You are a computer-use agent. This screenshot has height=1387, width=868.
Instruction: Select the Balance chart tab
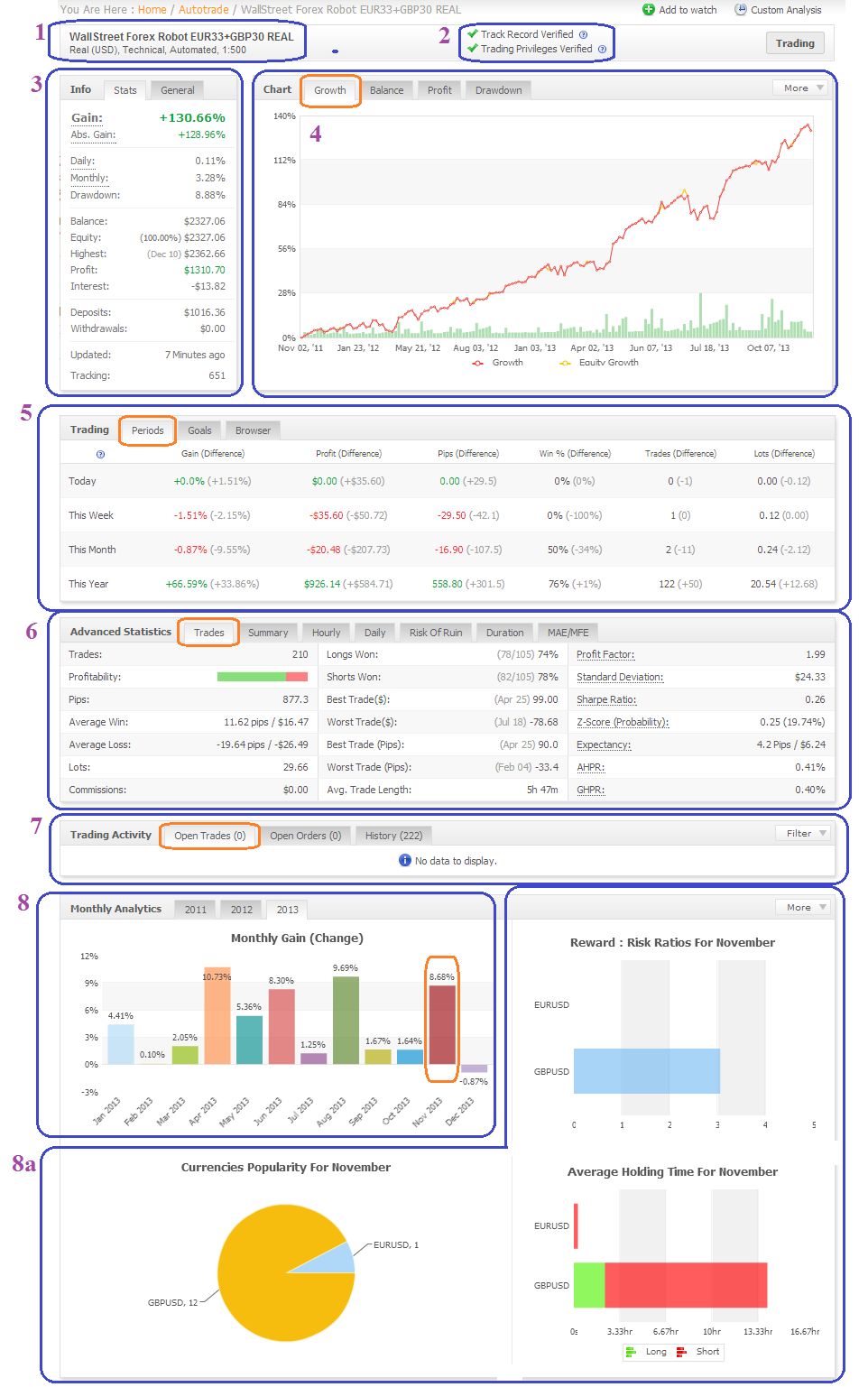387,90
